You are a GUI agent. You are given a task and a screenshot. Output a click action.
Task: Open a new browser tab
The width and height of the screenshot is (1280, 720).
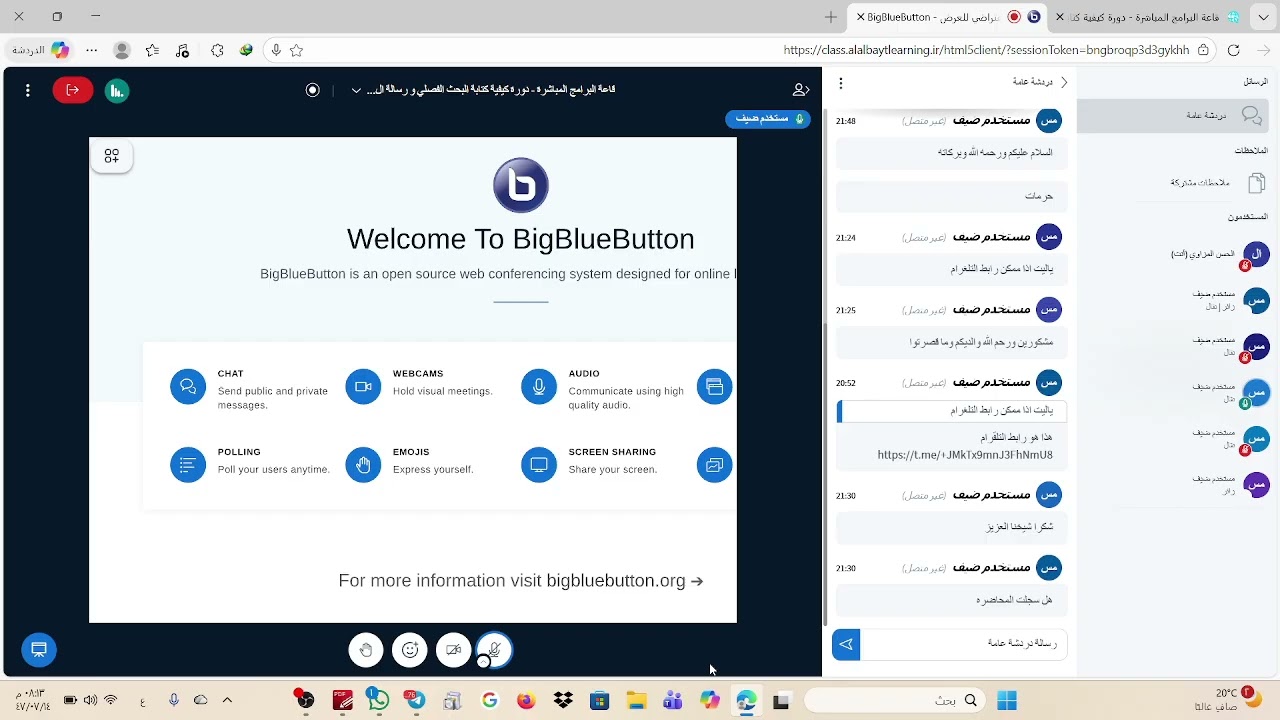[831, 17]
